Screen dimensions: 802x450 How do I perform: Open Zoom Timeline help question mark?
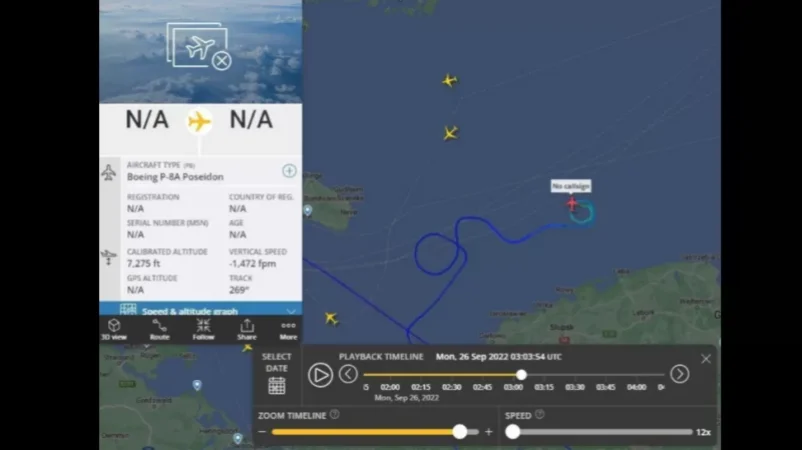(x=335, y=415)
